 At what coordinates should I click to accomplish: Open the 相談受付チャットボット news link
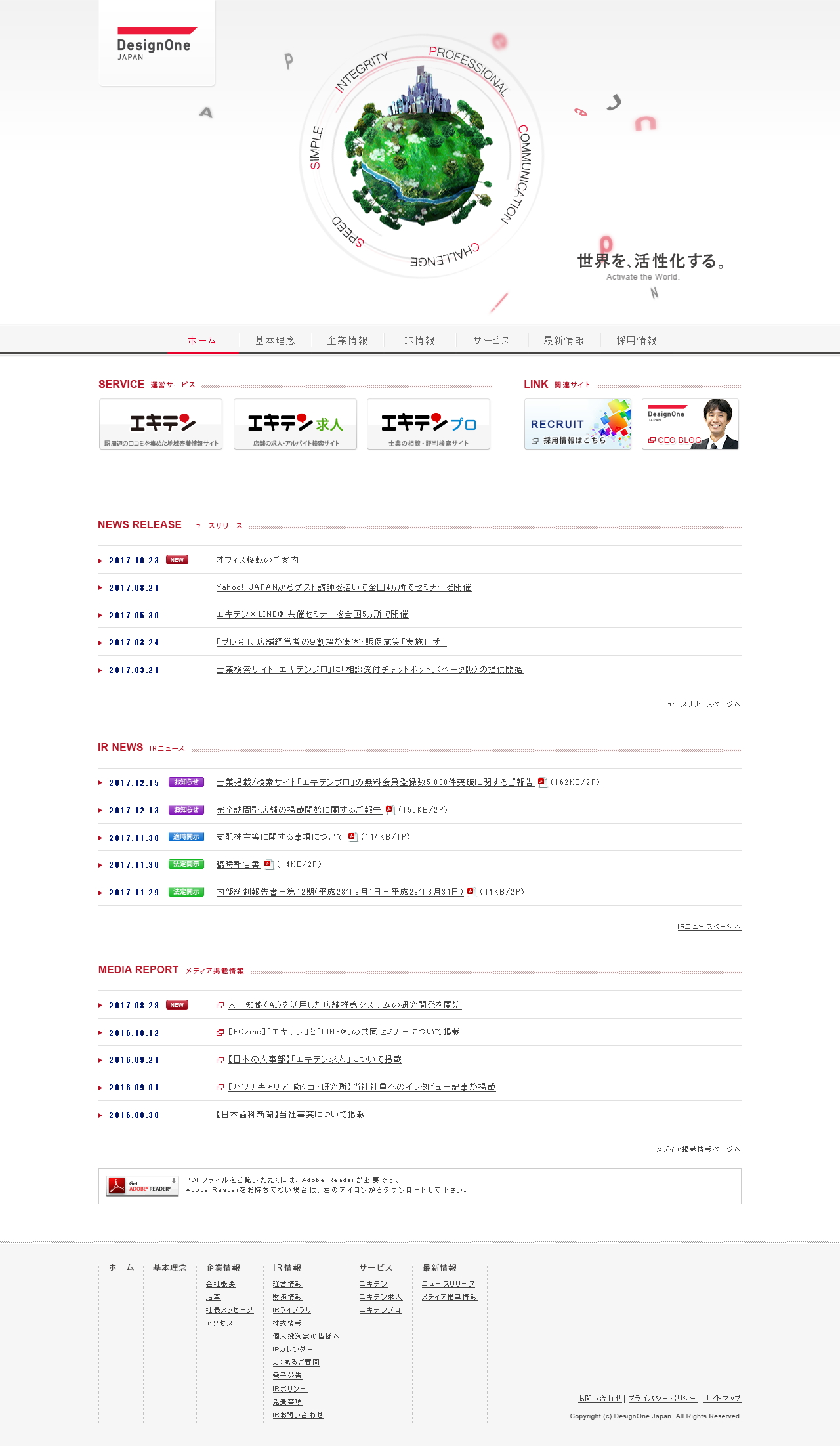click(369, 670)
